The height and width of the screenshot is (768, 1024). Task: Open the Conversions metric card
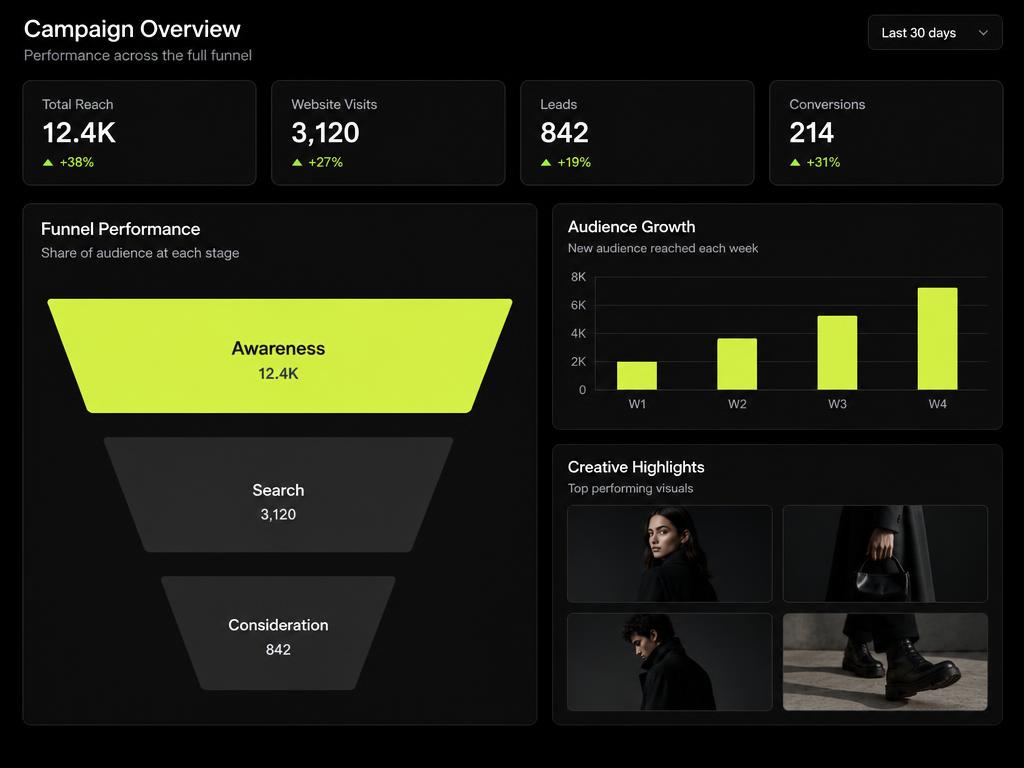[x=886, y=133]
